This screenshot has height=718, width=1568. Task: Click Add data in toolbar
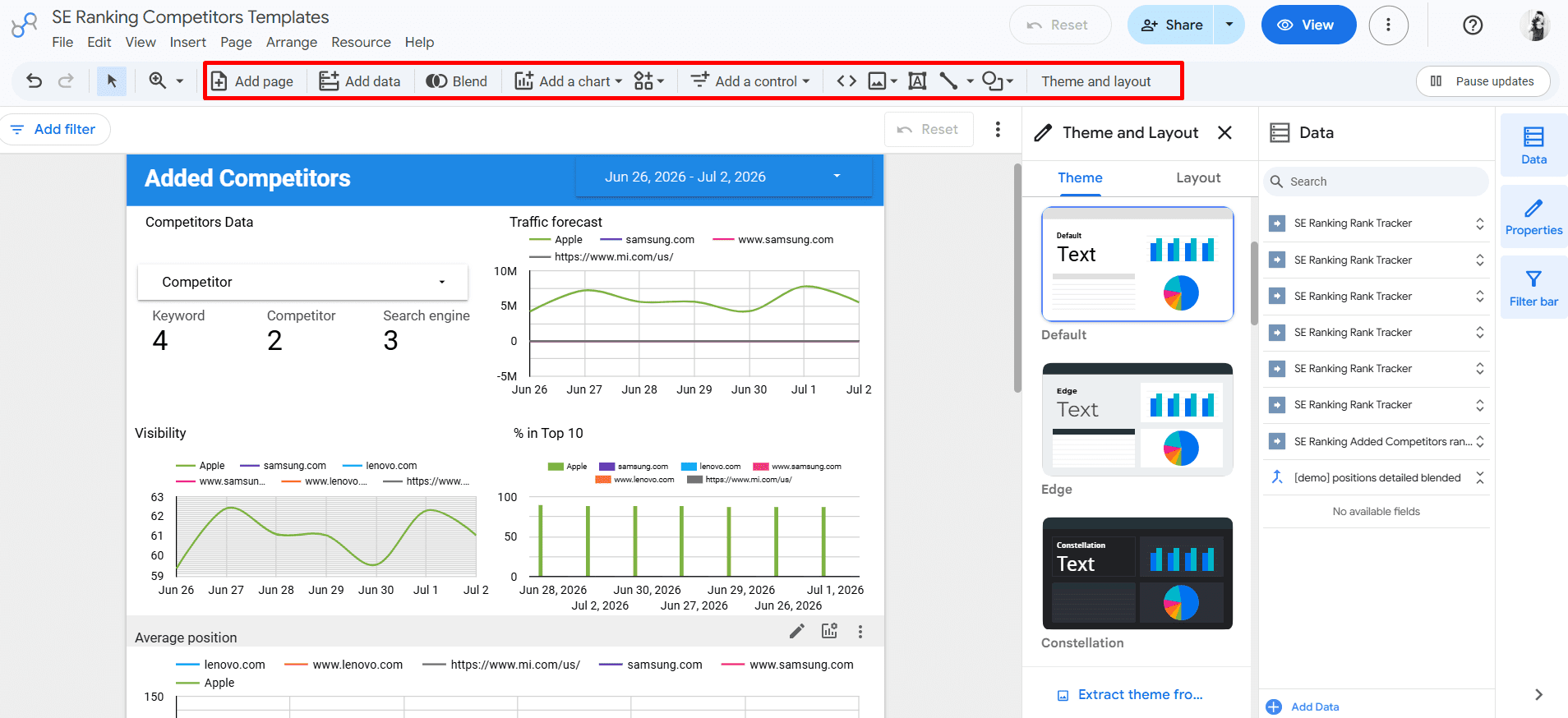(360, 81)
